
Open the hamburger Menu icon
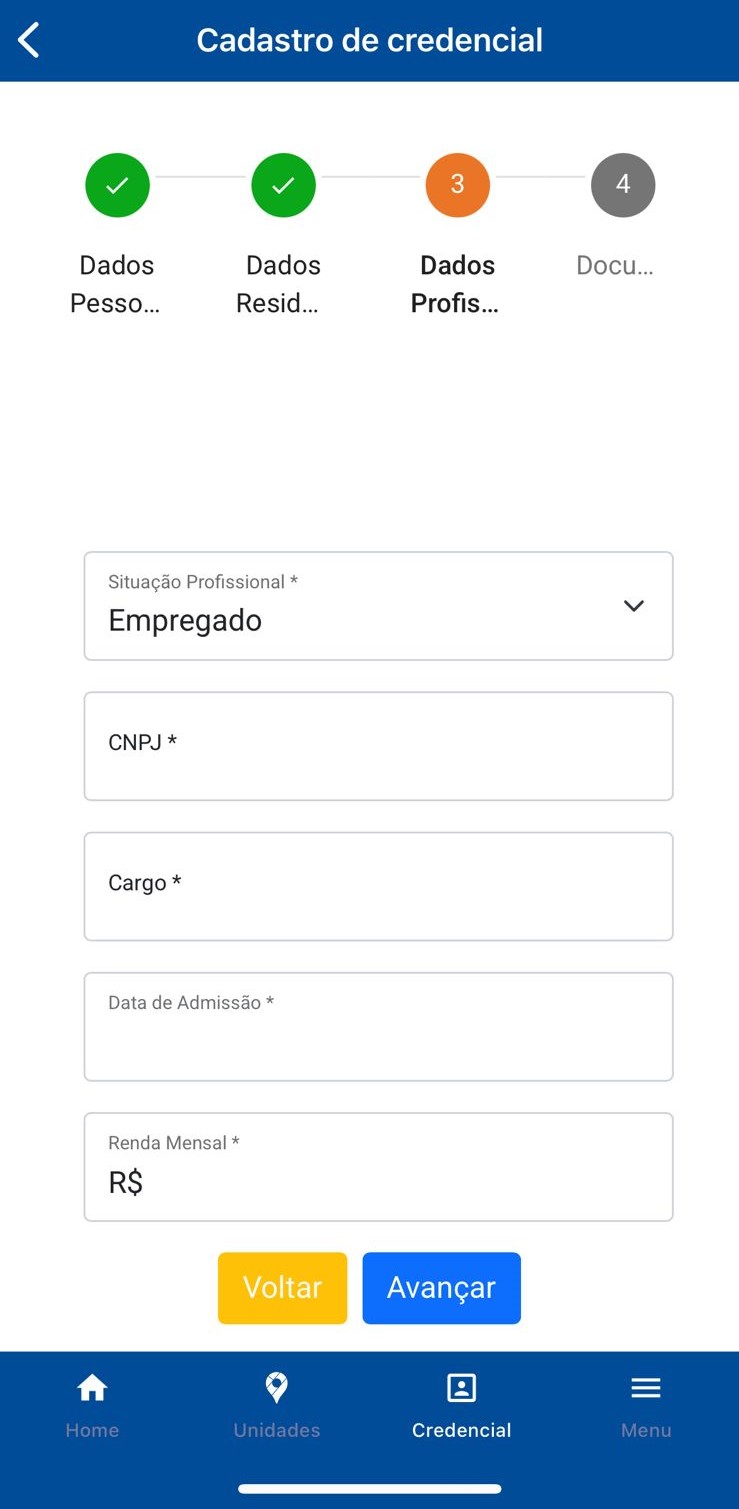tap(646, 1388)
